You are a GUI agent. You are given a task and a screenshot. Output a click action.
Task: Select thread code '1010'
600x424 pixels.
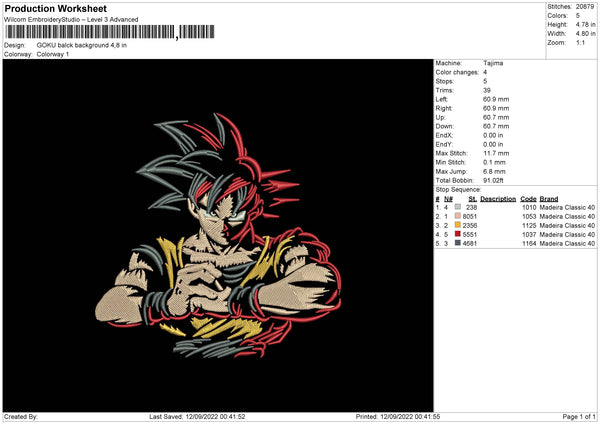[529, 207]
